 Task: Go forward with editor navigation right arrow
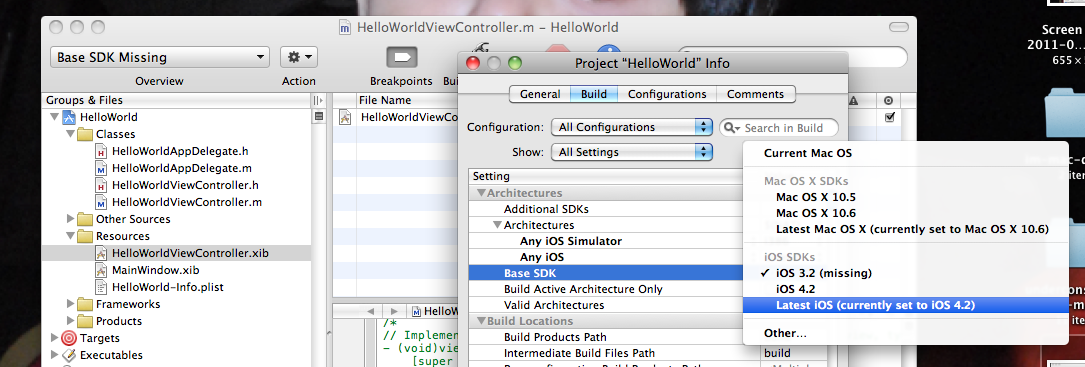[x=393, y=312]
